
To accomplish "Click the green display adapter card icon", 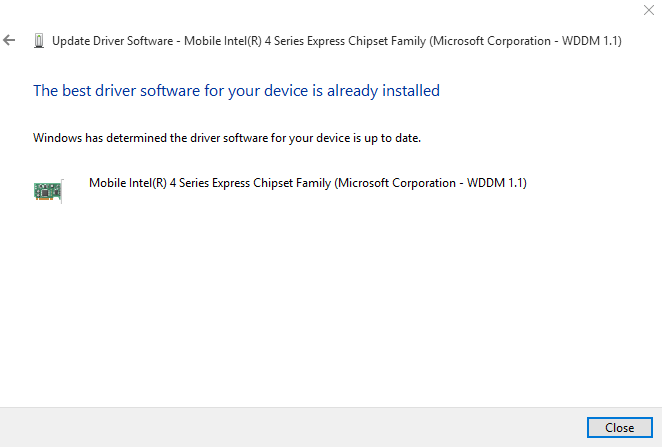I will point(48,191).
